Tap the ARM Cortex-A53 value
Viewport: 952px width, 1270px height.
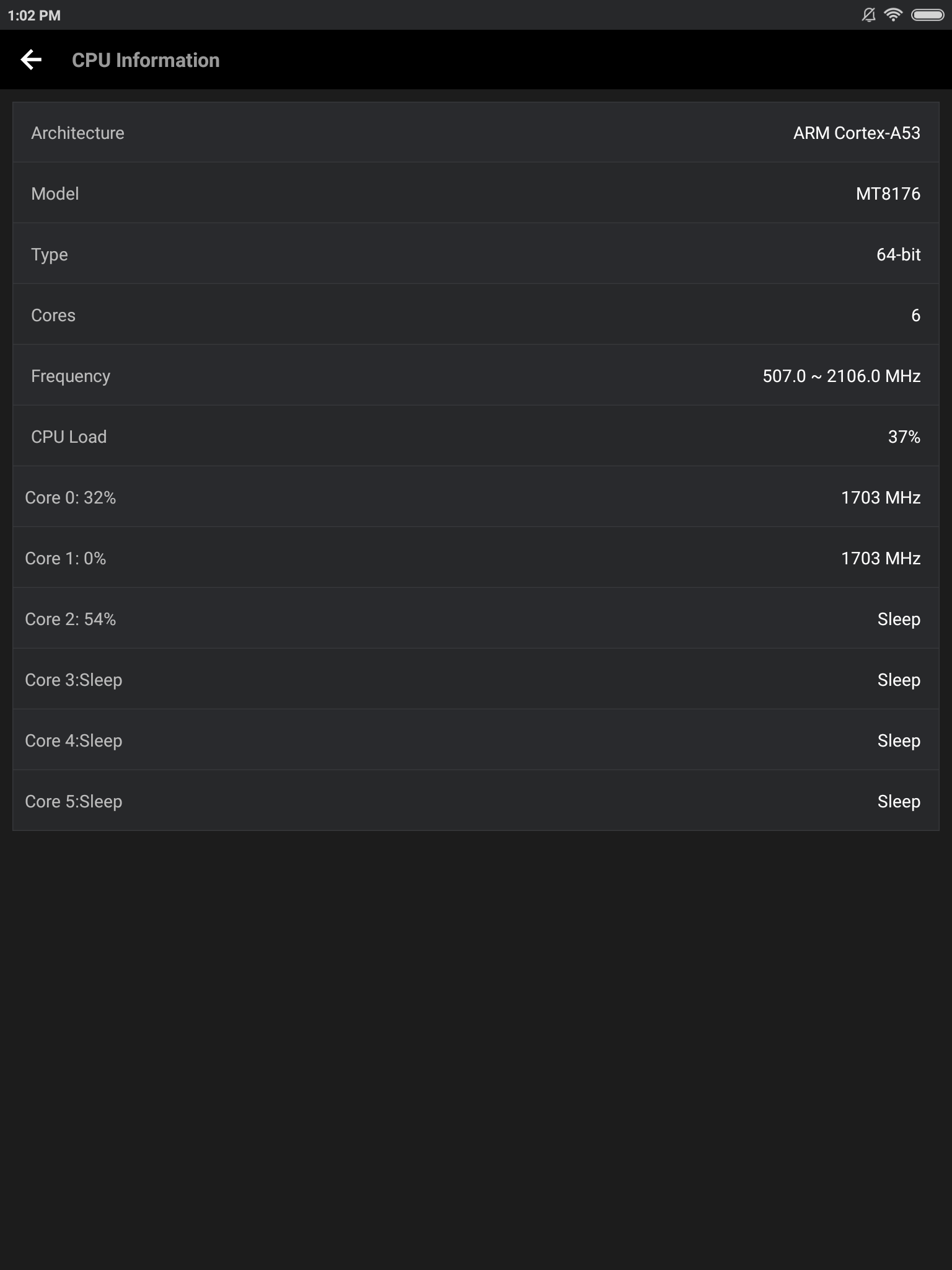tap(857, 133)
